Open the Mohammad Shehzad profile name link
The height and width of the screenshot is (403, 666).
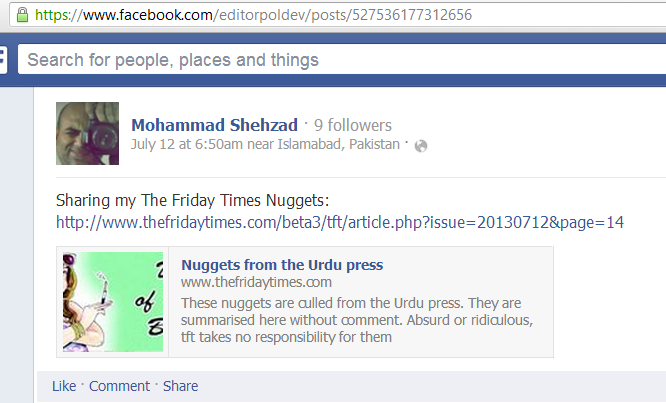(x=214, y=125)
